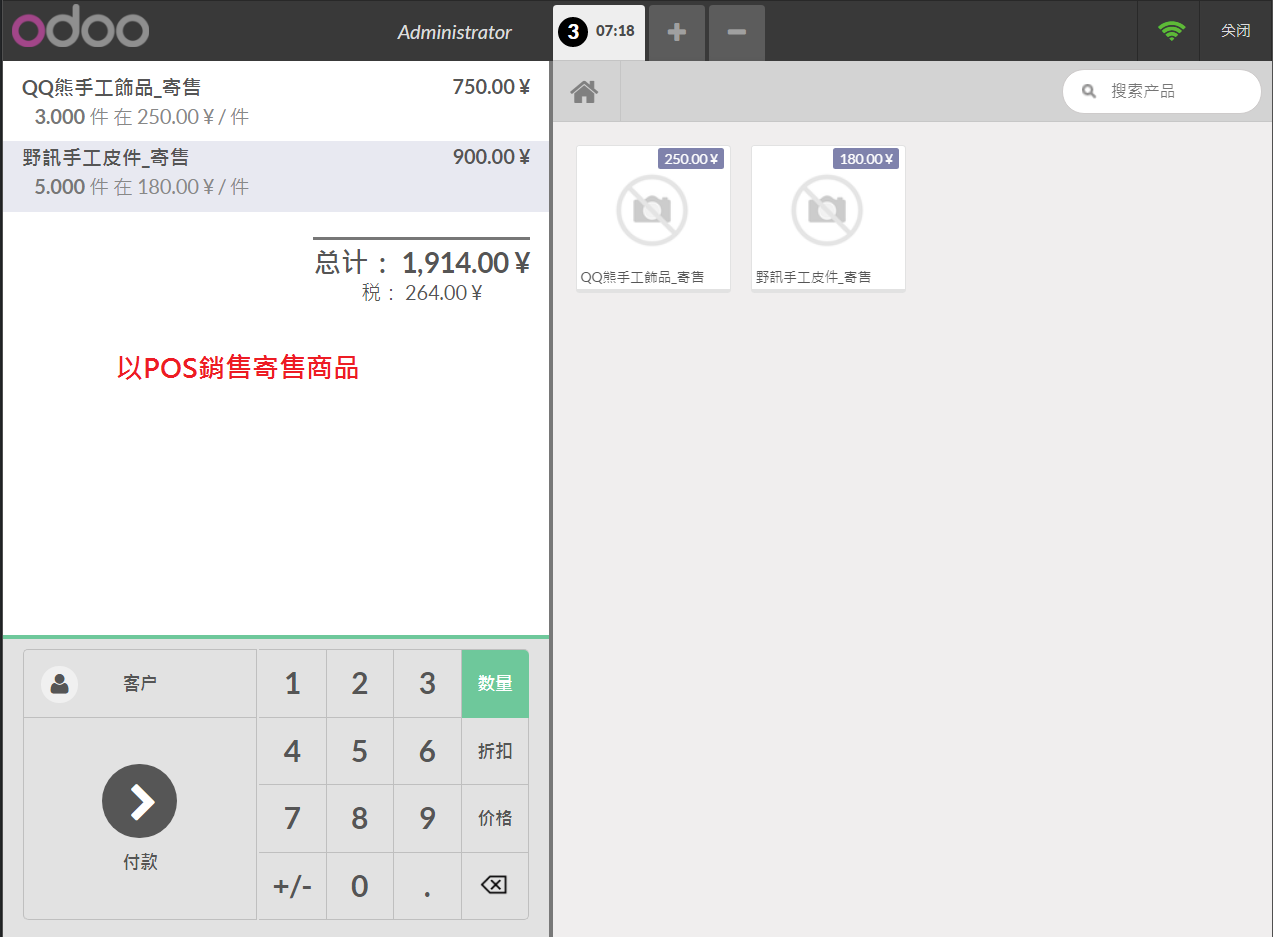Tap number 5 on the numpad
This screenshot has width=1273, height=937.
(360, 751)
